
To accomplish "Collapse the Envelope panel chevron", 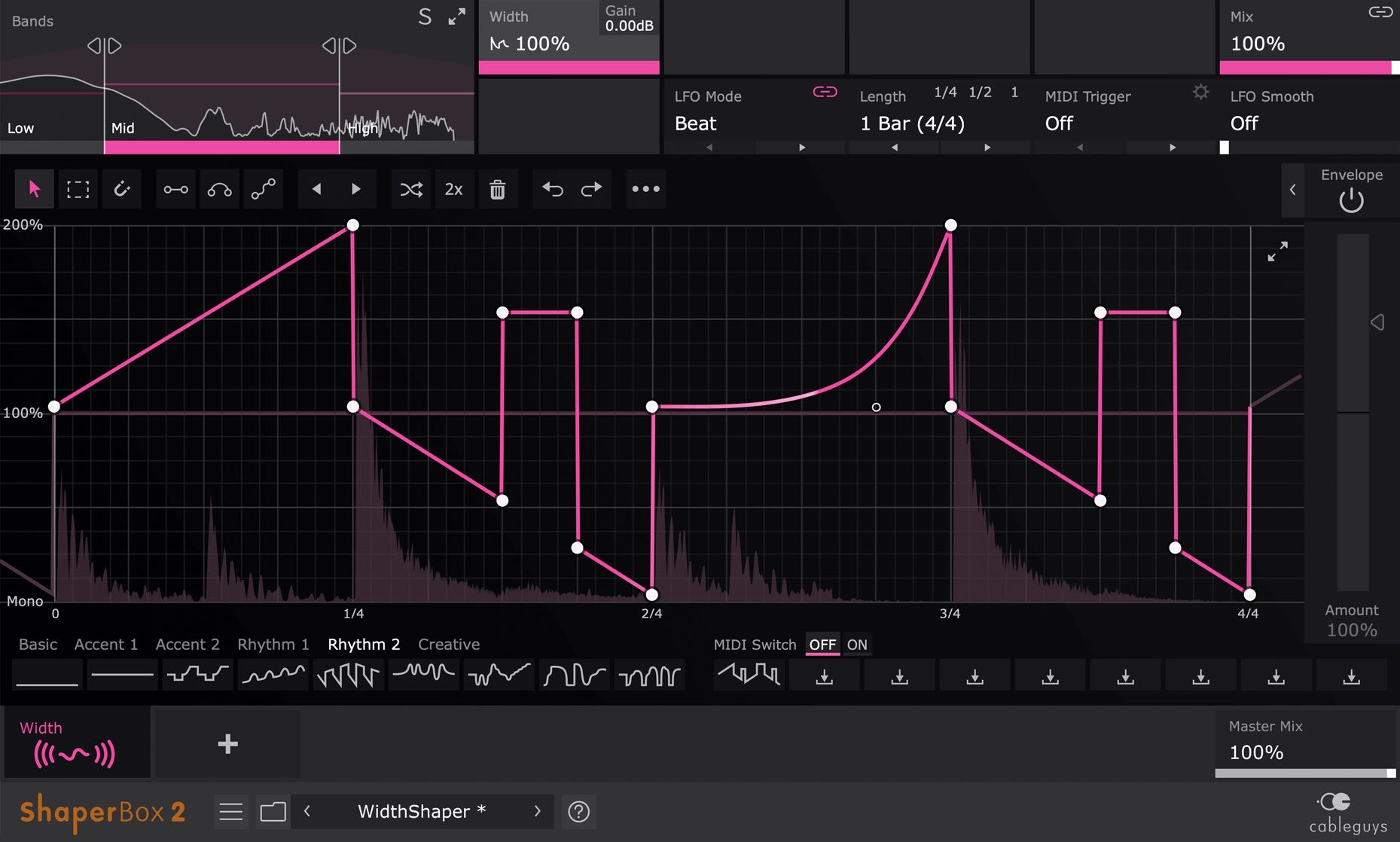I will coord(1292,190).
